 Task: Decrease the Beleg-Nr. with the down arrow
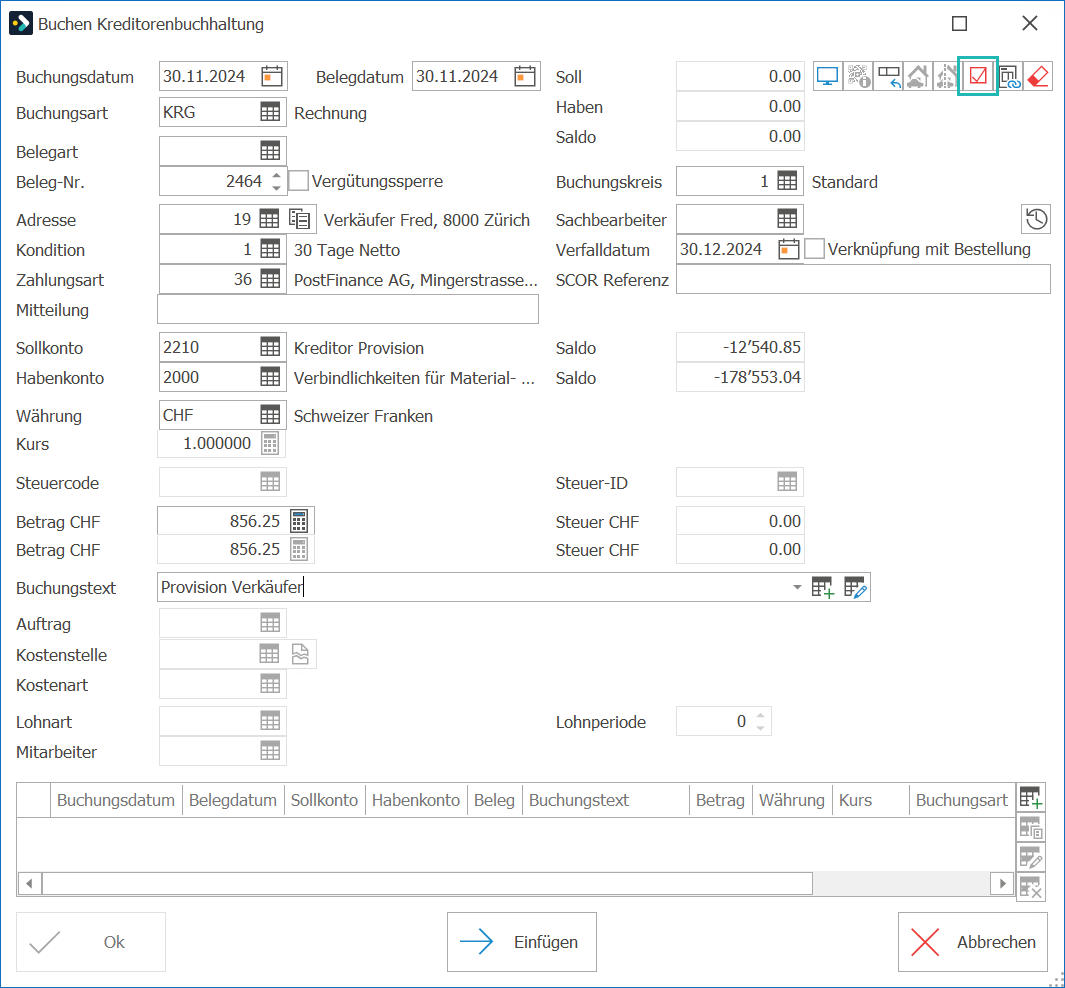[276, 187]
